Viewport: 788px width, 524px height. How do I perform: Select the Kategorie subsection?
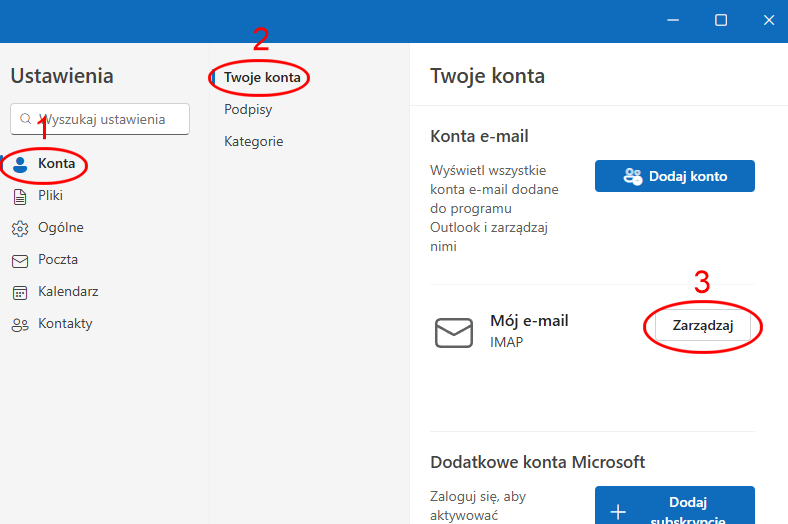254,142
